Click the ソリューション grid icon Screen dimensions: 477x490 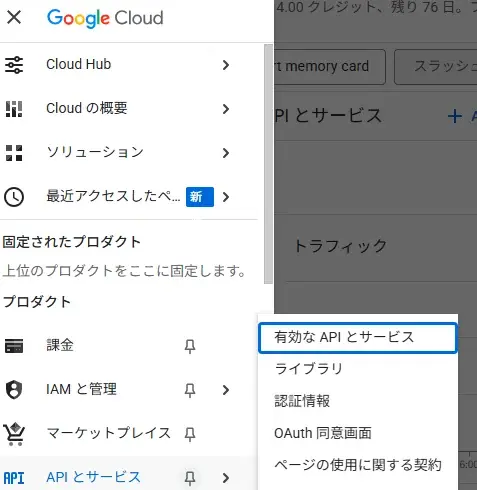14,153
